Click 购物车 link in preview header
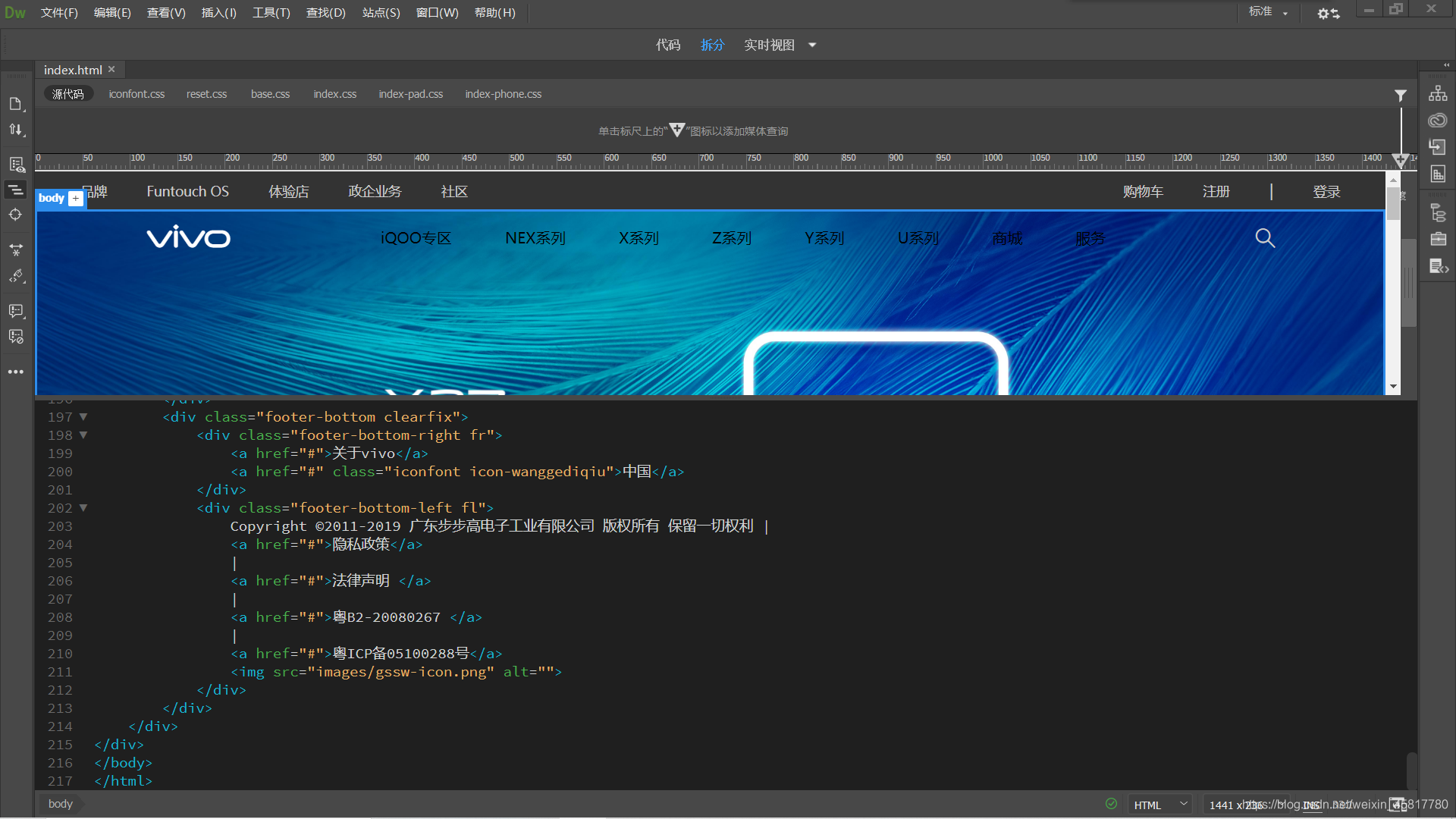 (x=1143, y=192)
